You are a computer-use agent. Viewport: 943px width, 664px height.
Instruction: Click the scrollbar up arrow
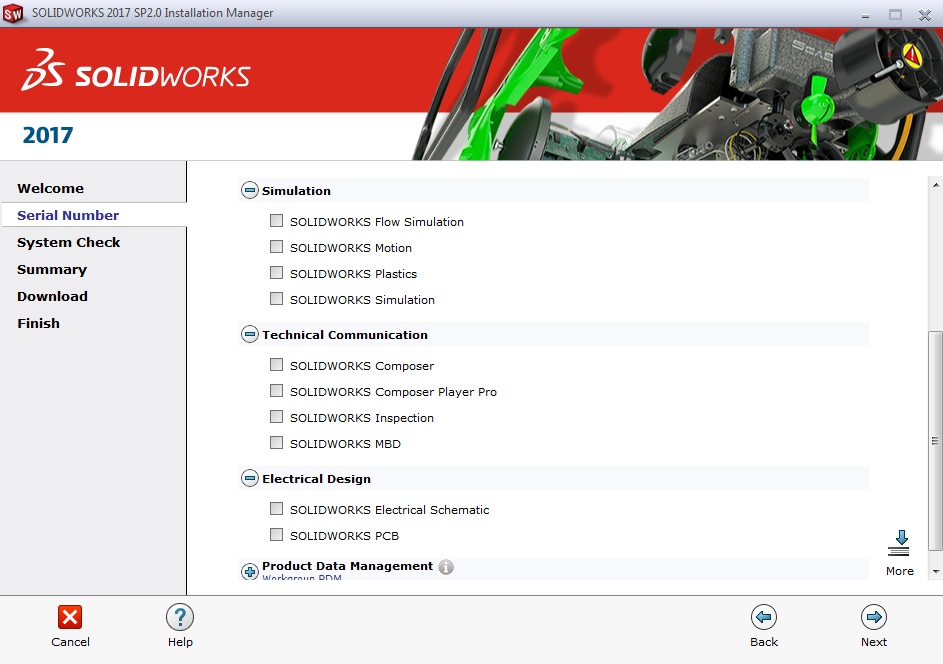pyautogui.click(x=936, y=185)
